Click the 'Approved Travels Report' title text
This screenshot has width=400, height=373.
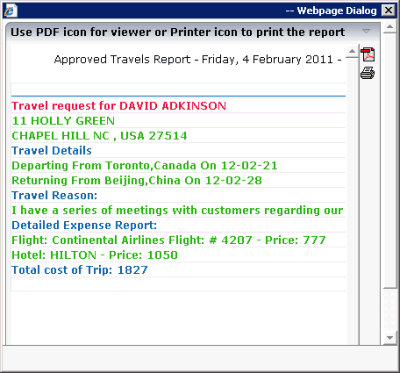(198, 60)
